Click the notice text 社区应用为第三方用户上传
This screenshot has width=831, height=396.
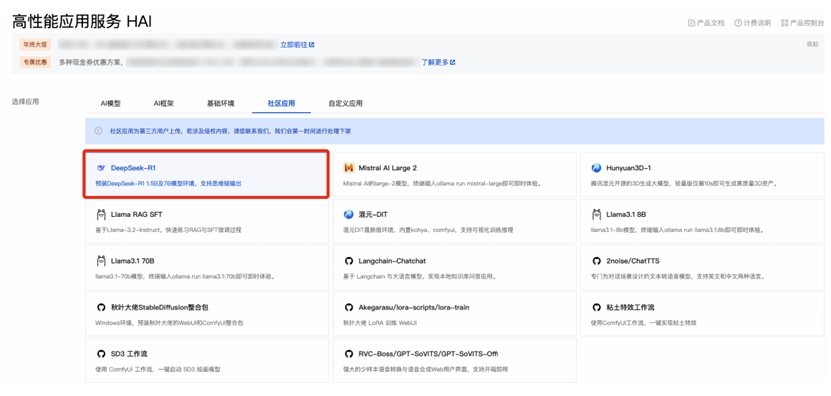[231, 131]
